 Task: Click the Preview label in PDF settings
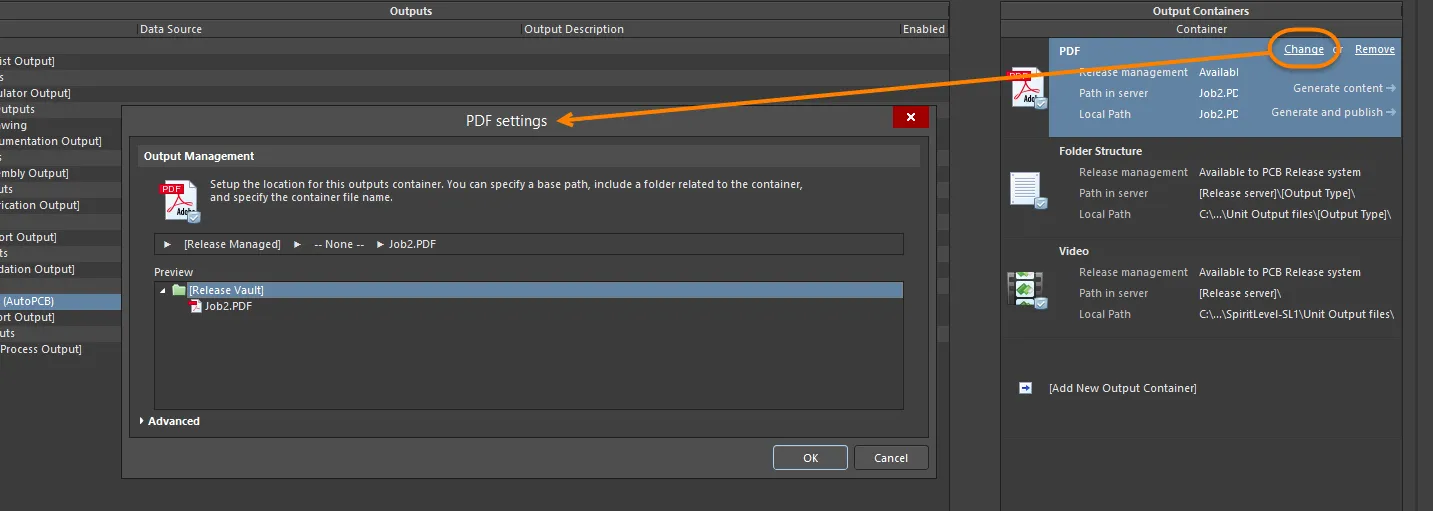click(174, 272)
